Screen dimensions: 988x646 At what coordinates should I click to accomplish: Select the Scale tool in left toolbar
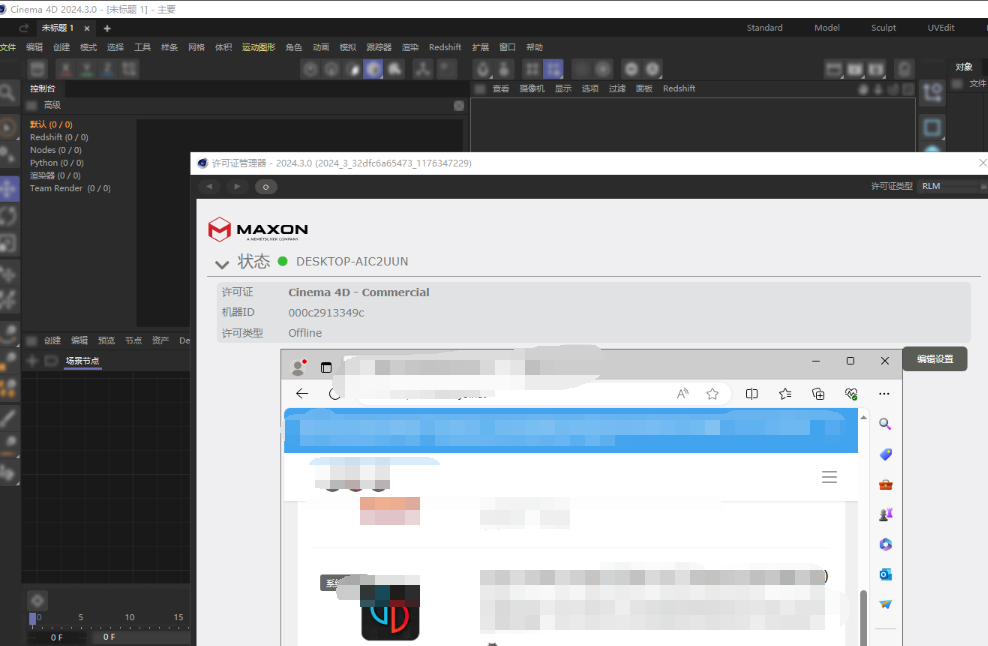(x=8, y=244)
